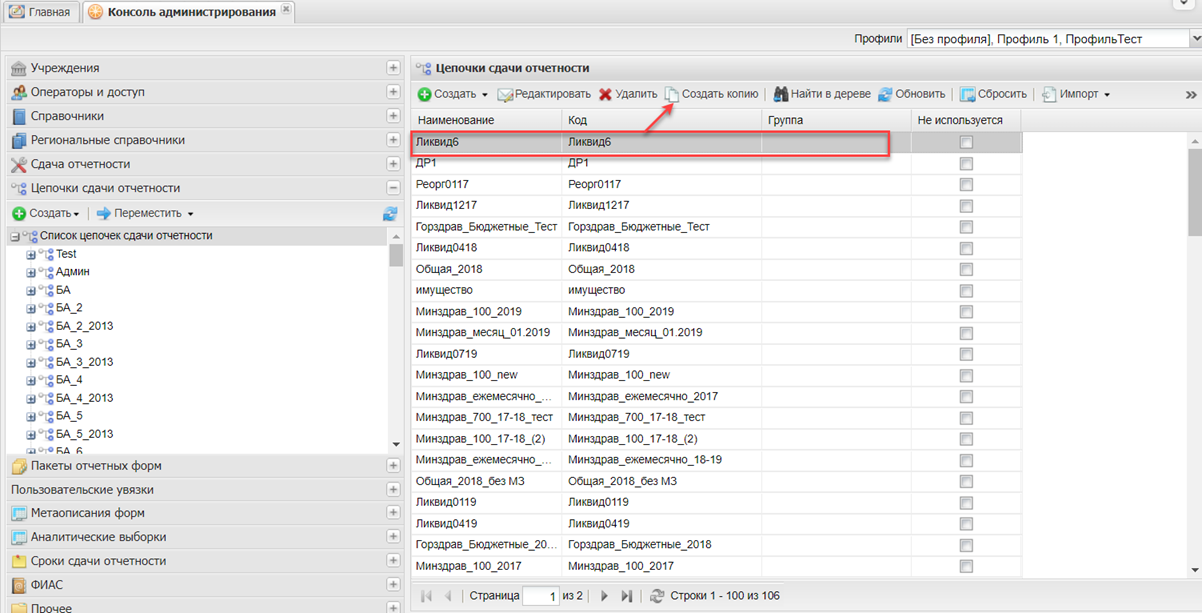Switch to the Главная tab
Image resolution: width=1202 pixels, height=613 pixels.
point(41,12)
